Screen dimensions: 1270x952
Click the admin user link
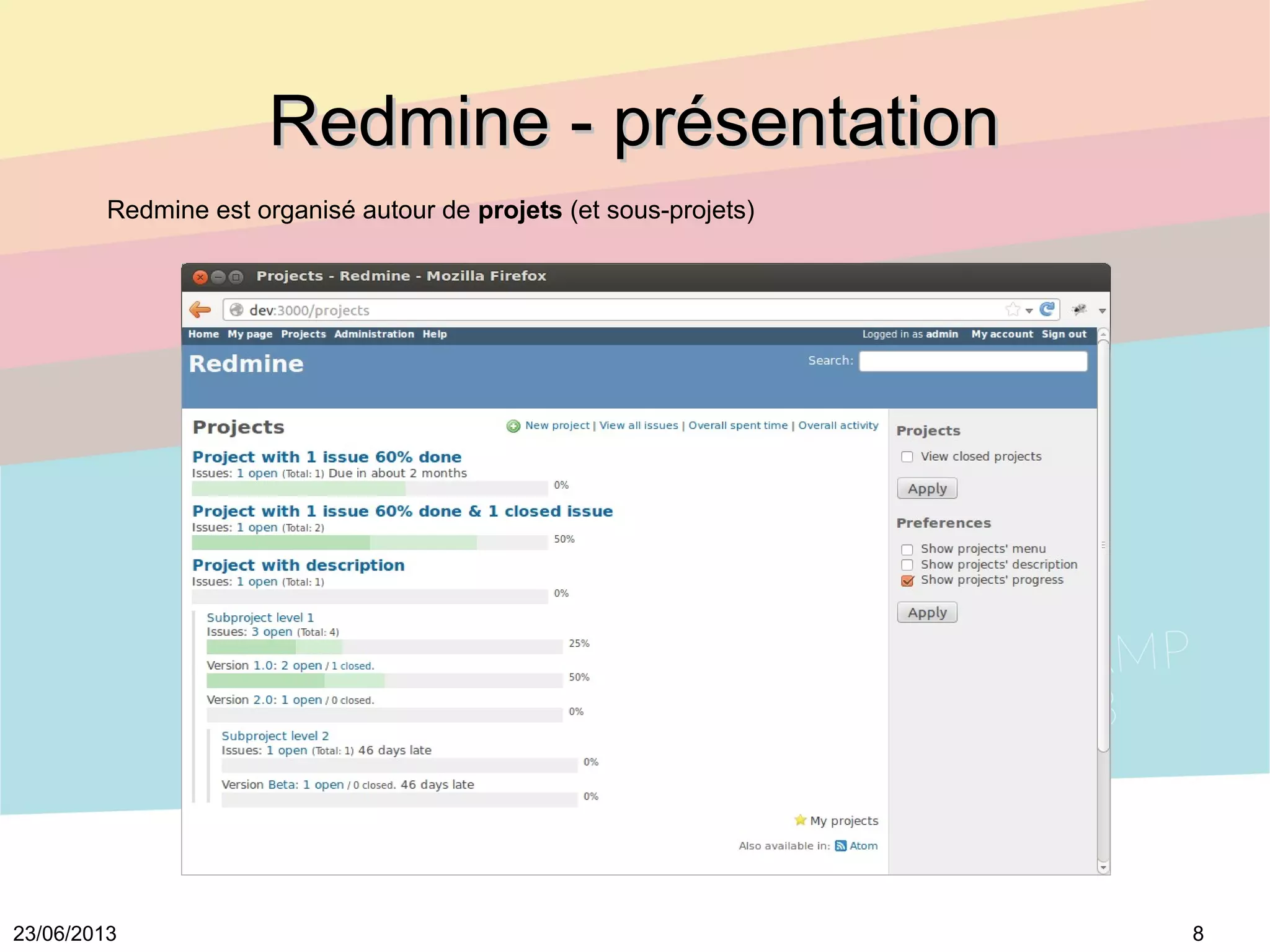pyautogui.click(x=942, y=334)
